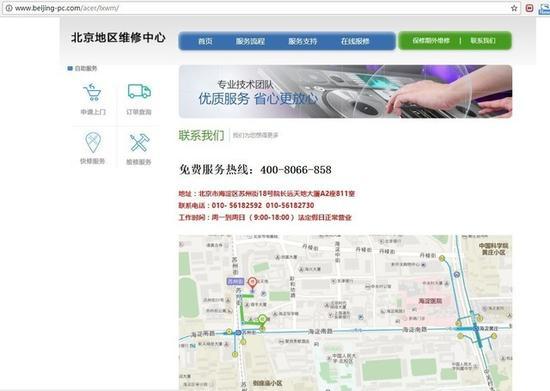
Task: Click the hotline number 400-8066-858
Action: 296,170
